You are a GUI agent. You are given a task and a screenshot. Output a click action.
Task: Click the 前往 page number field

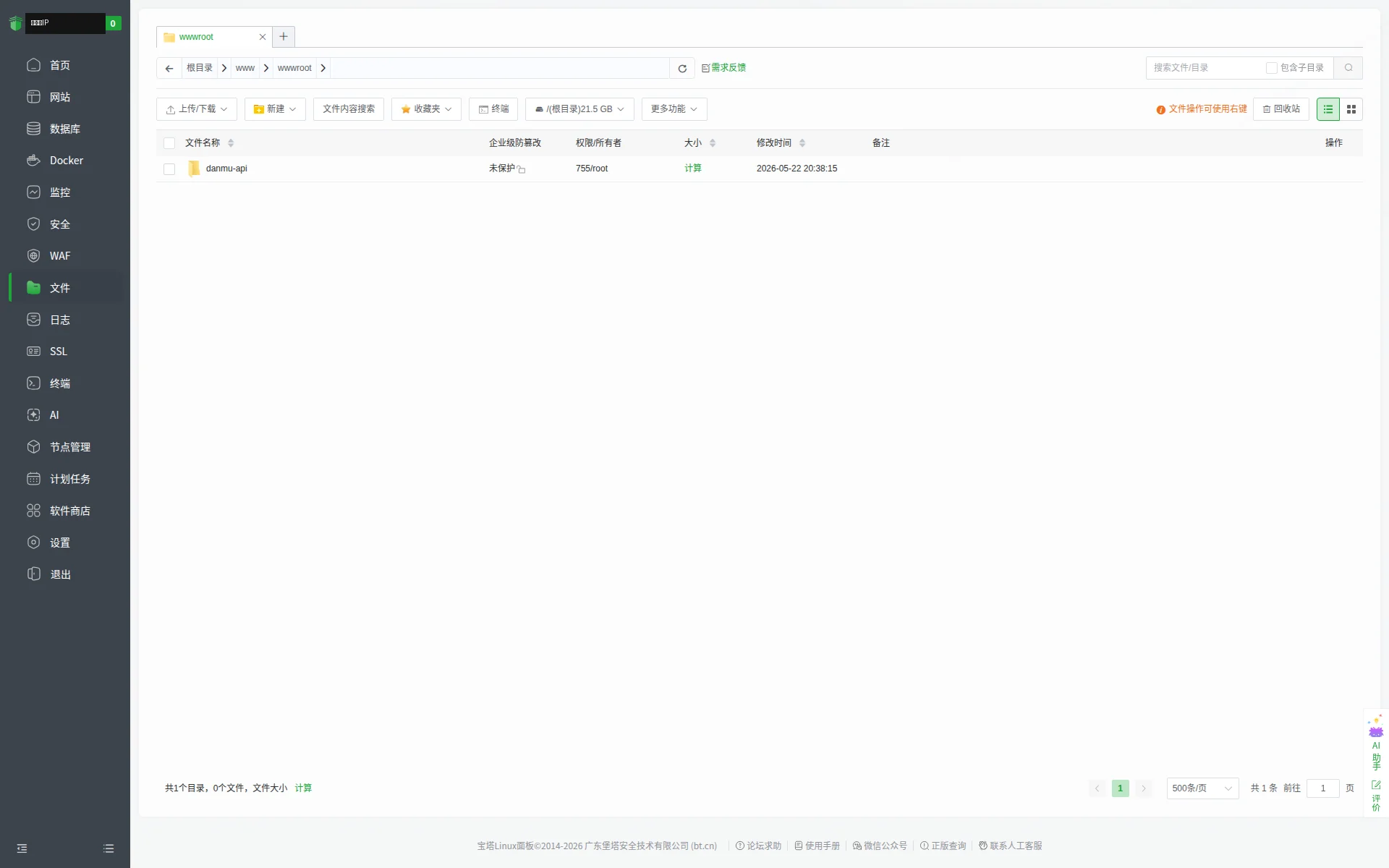click(x=1323, y=788)
